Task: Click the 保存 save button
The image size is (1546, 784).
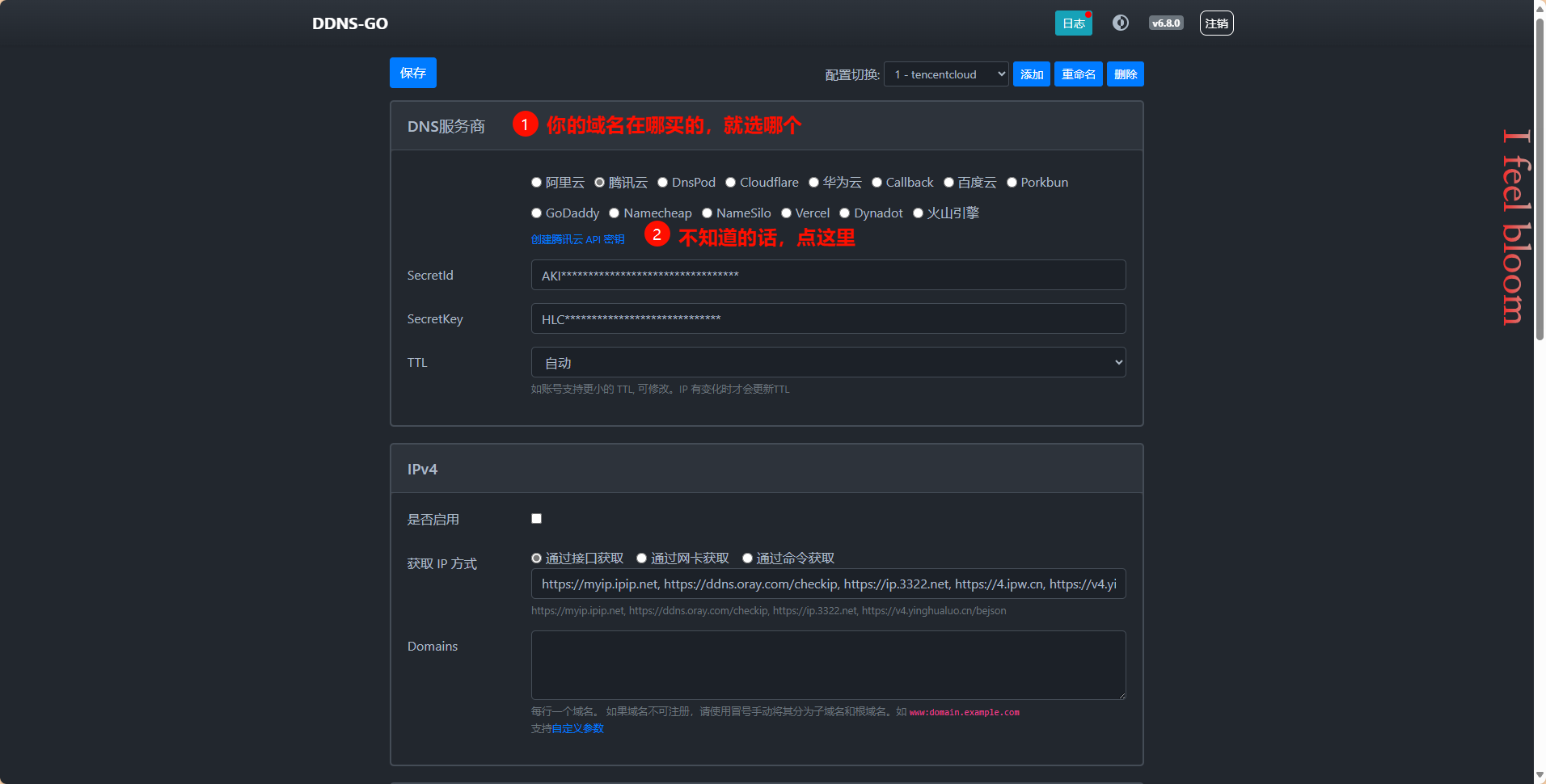Action: (x=412, y=73)
